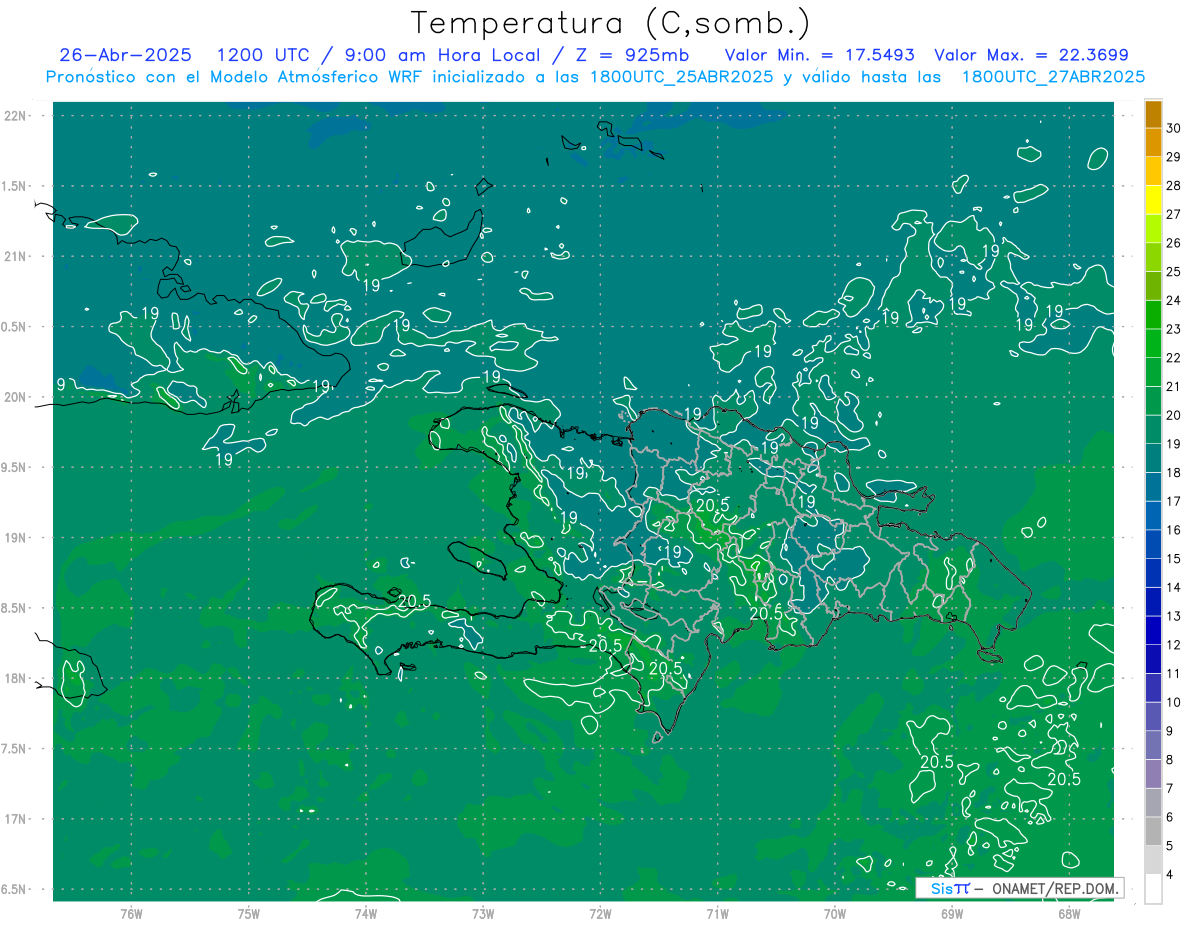This screenshot has height=927, width=1200.
Task: Click legend label 16
Action: click(x=1174, y=530)
